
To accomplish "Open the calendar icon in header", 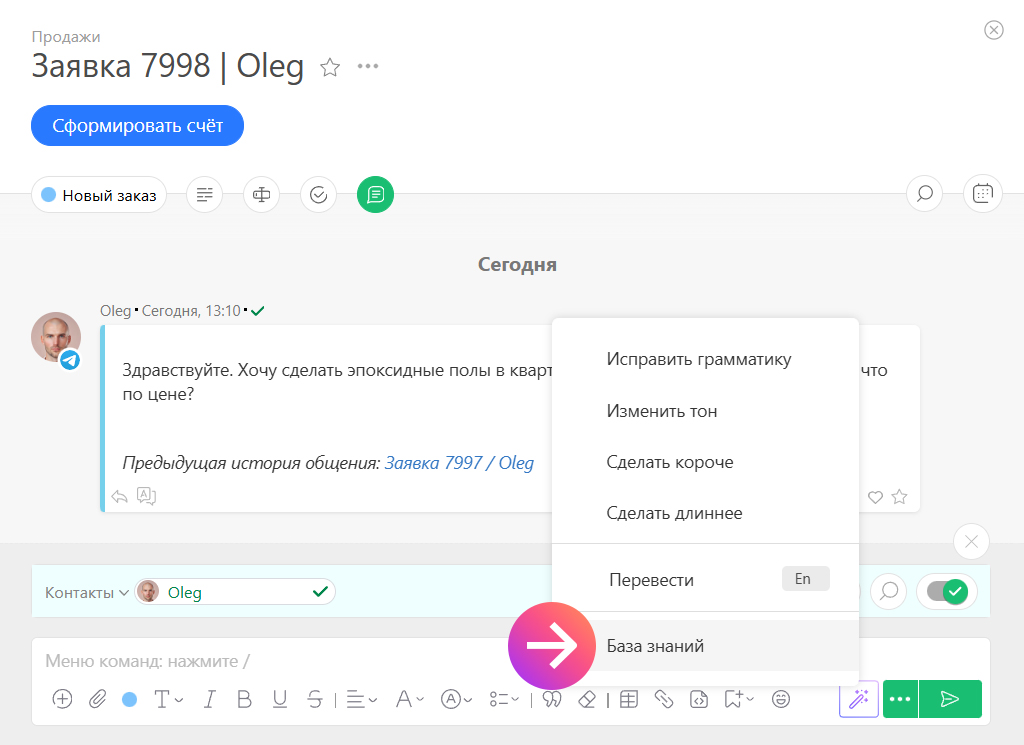I will [x=982, y=193].
